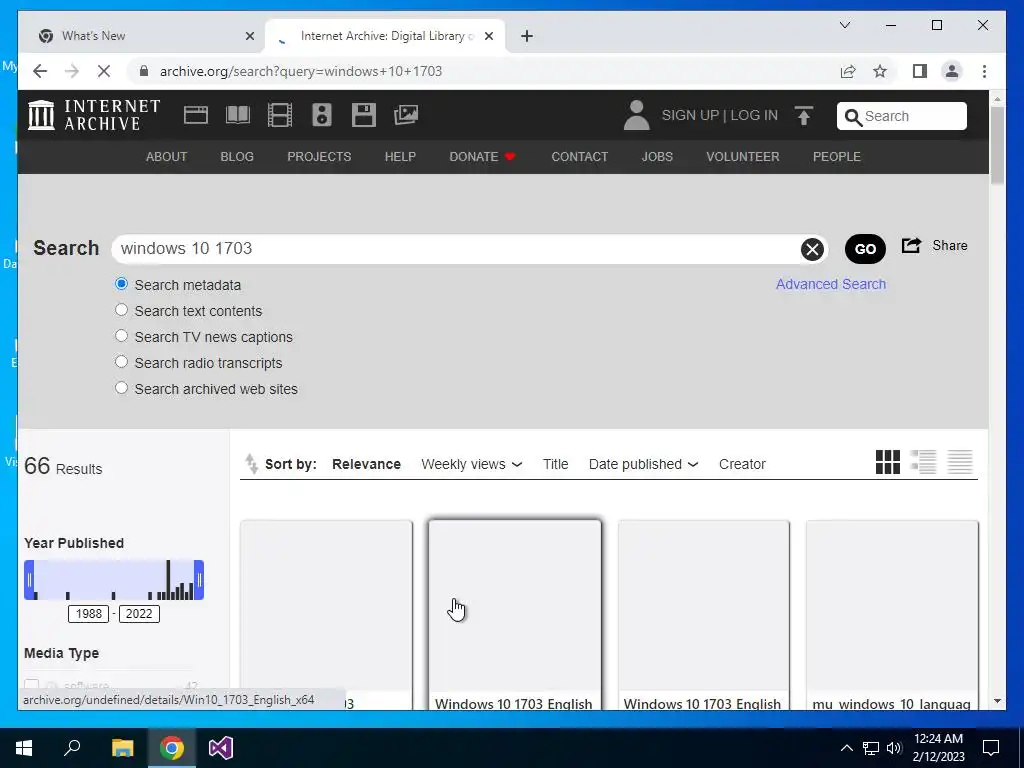
Task: Switch to detailed list view
Action: tap(923, 462)
